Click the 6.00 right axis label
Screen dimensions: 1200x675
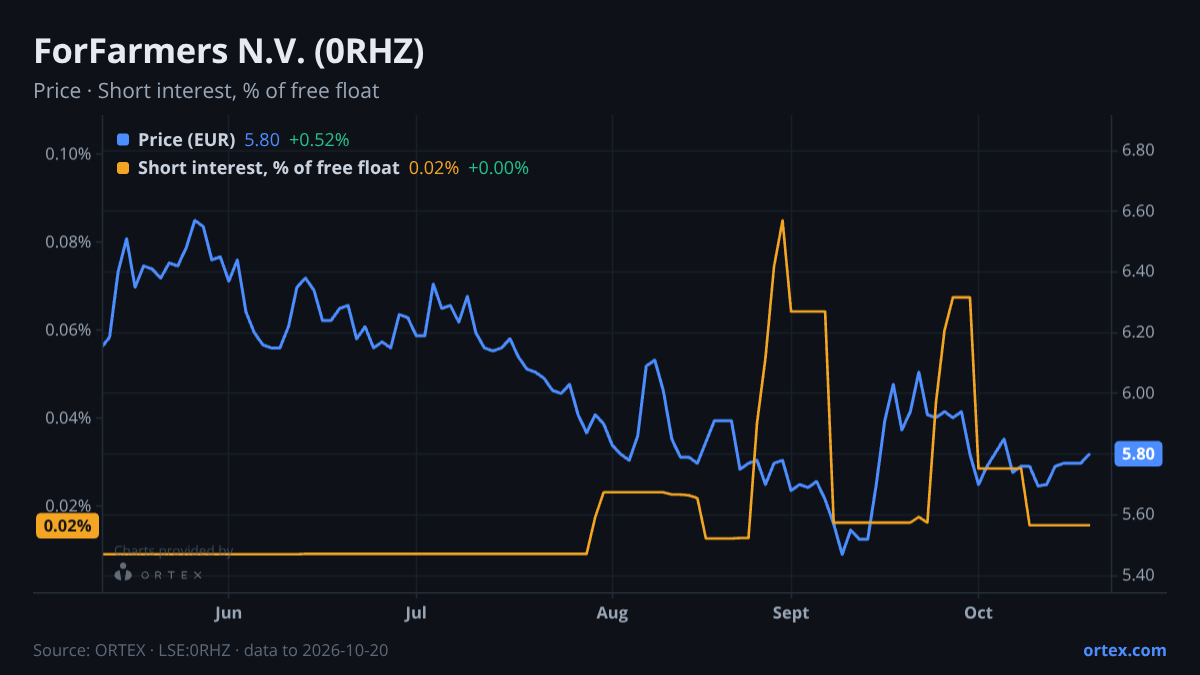coord(1139,393)
